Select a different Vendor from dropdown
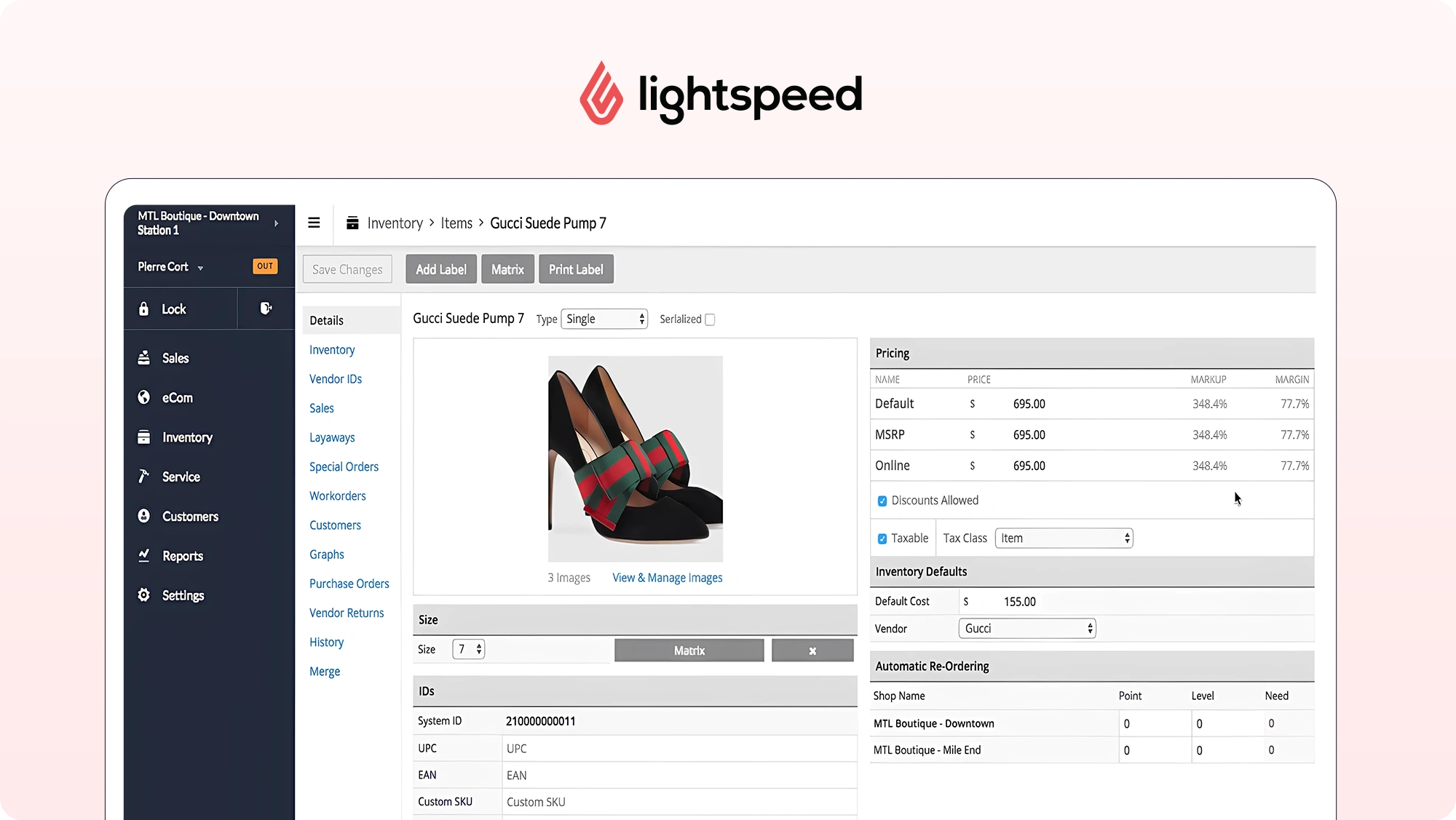 1026,628
